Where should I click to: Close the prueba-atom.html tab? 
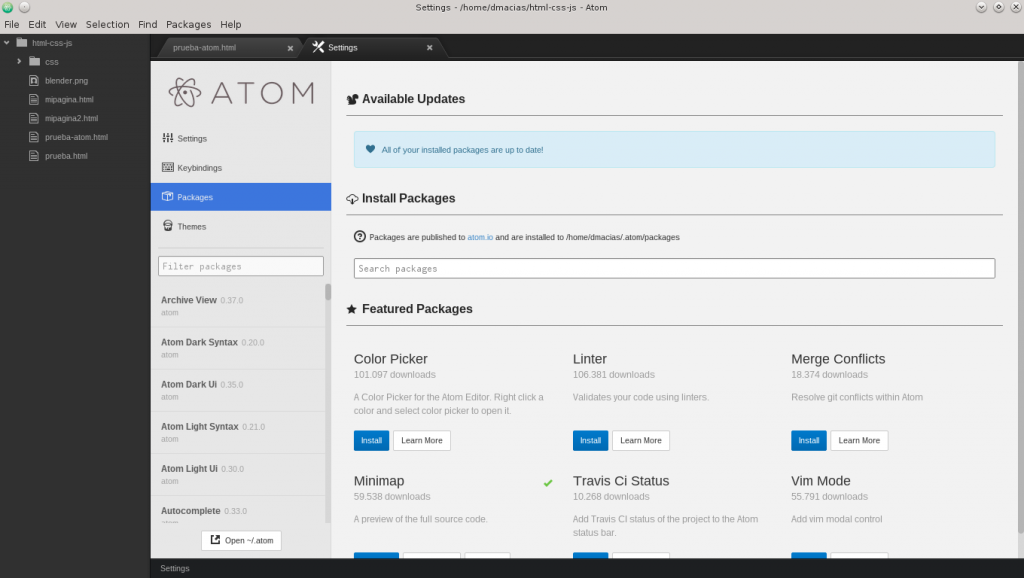point(291,48)
